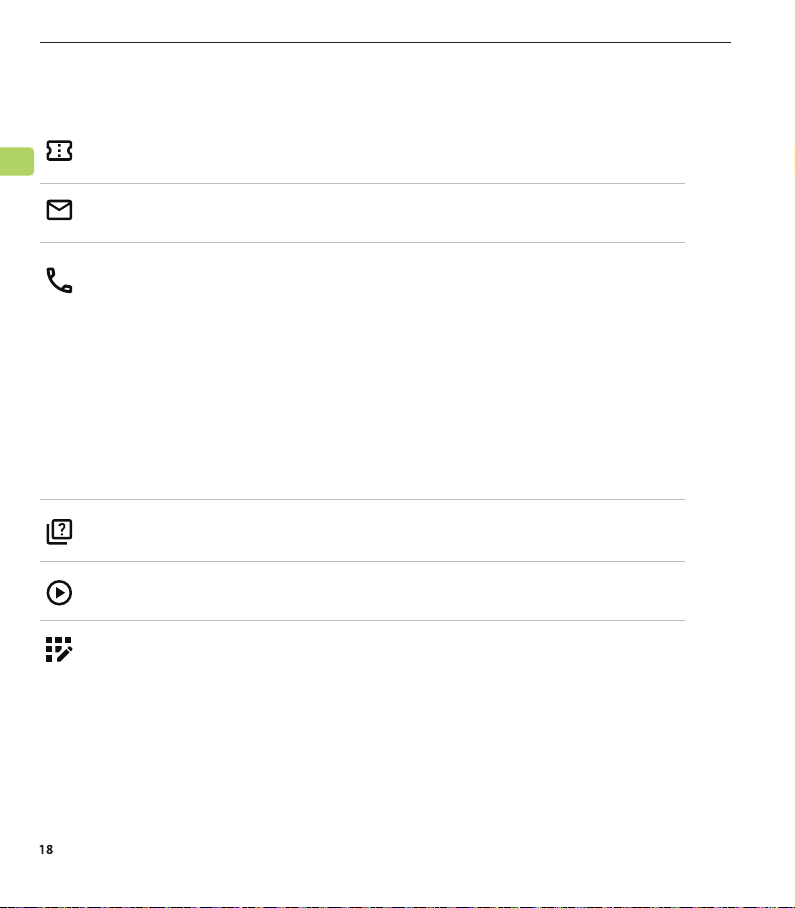Viewport: 795px width, 908px height.
Task: Click the green sliver at right edge
Action: pos(793,161)
